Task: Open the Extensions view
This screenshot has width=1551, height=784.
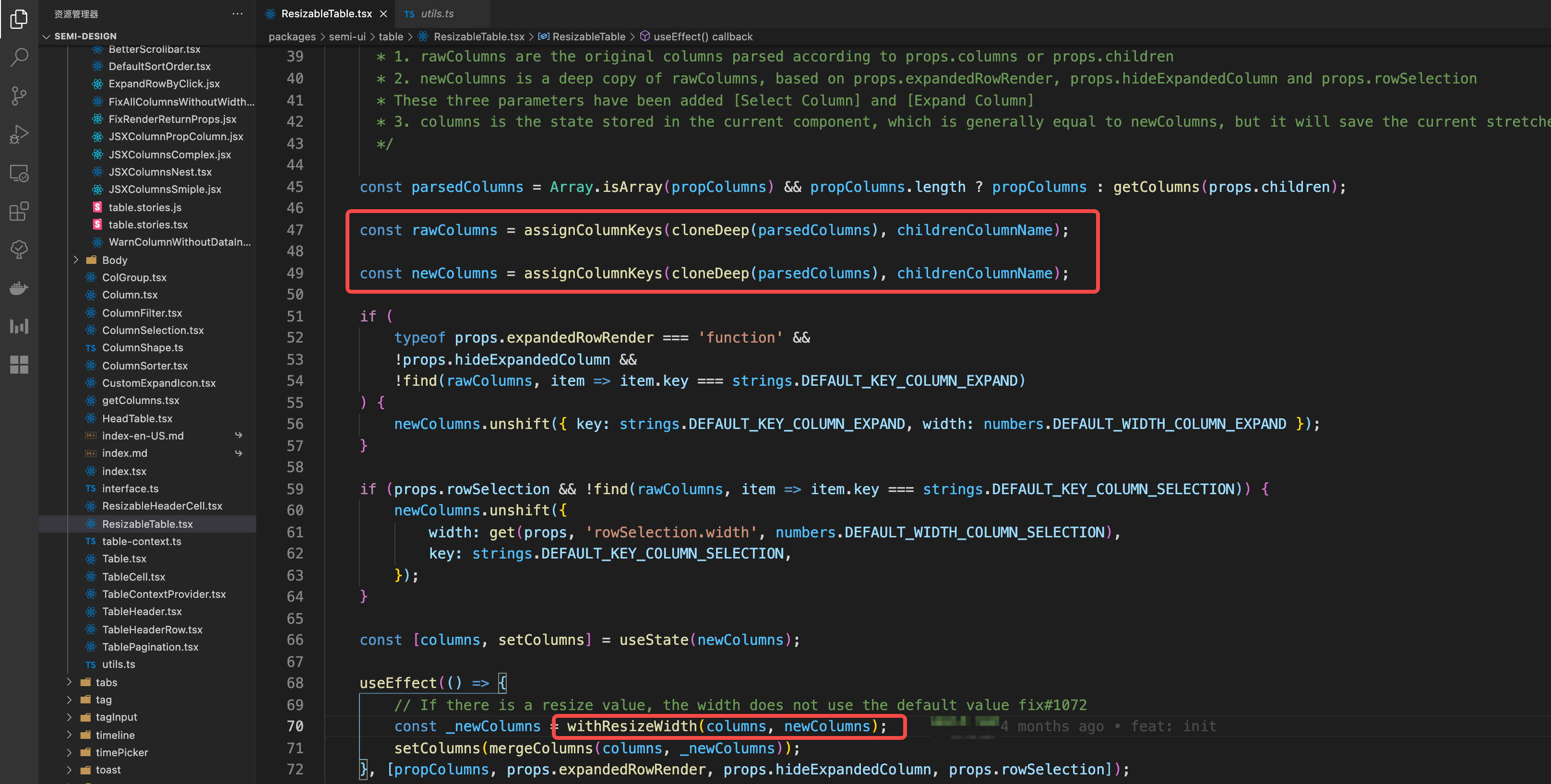Action: [x=19, y=212]
